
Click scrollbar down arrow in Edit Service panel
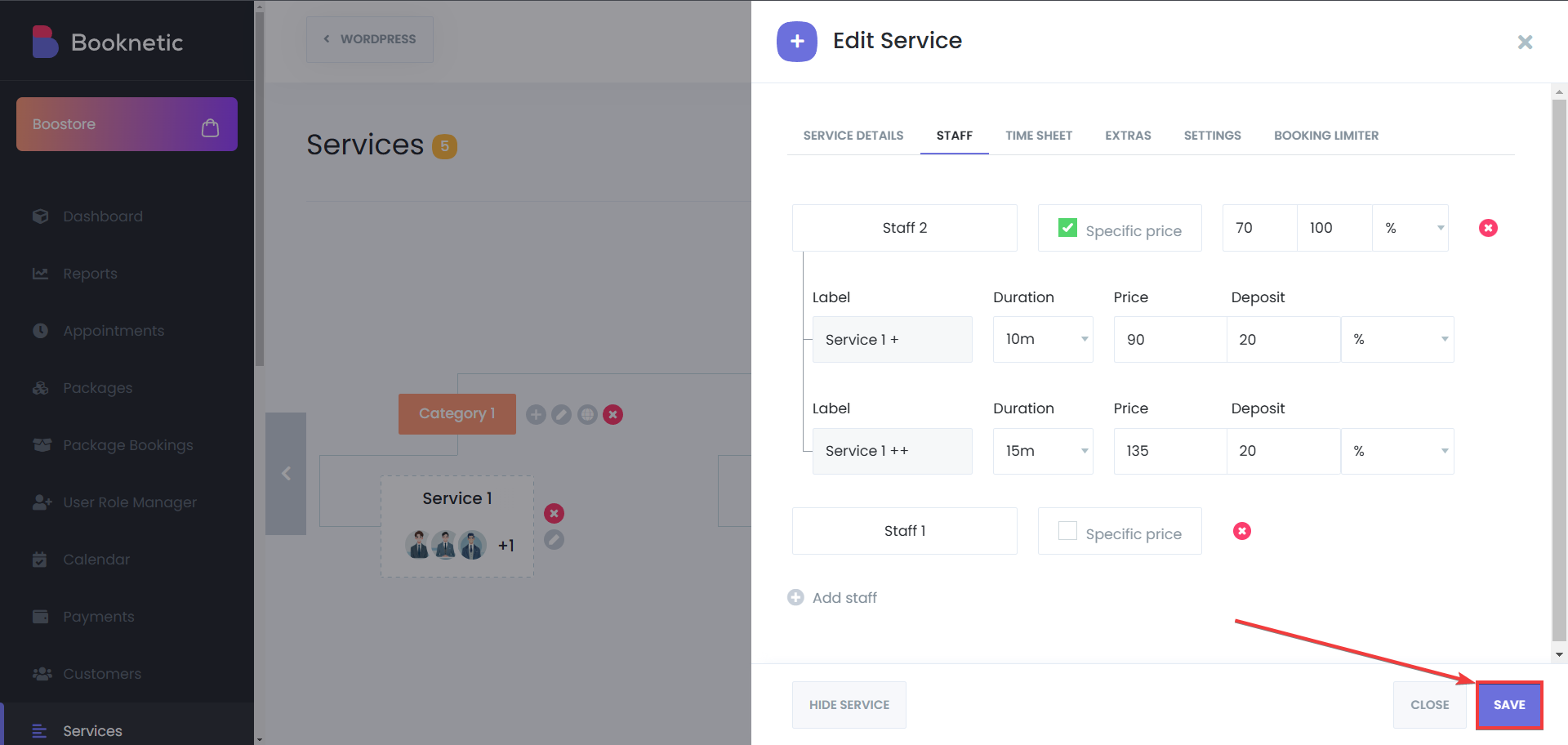pos(1559,654)
